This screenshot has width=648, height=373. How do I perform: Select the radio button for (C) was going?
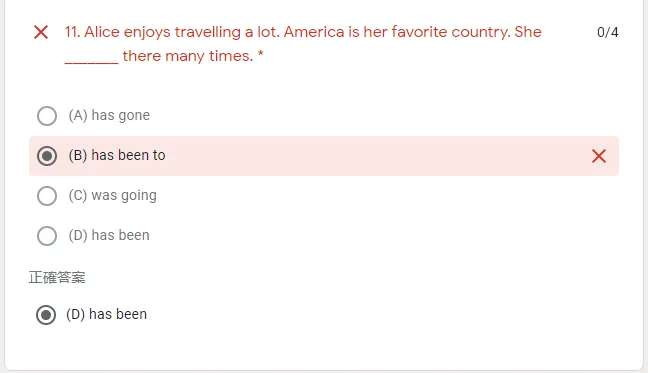pyautogui.click(x=47, y=195)
